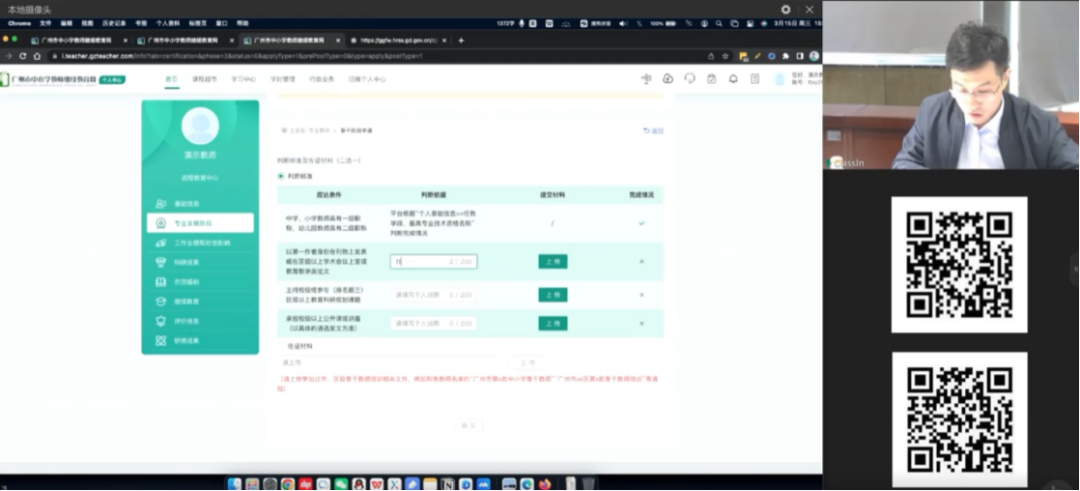Open the 书签 menu in the menu bar
1080x491 pixels.
tap(141, 23)
